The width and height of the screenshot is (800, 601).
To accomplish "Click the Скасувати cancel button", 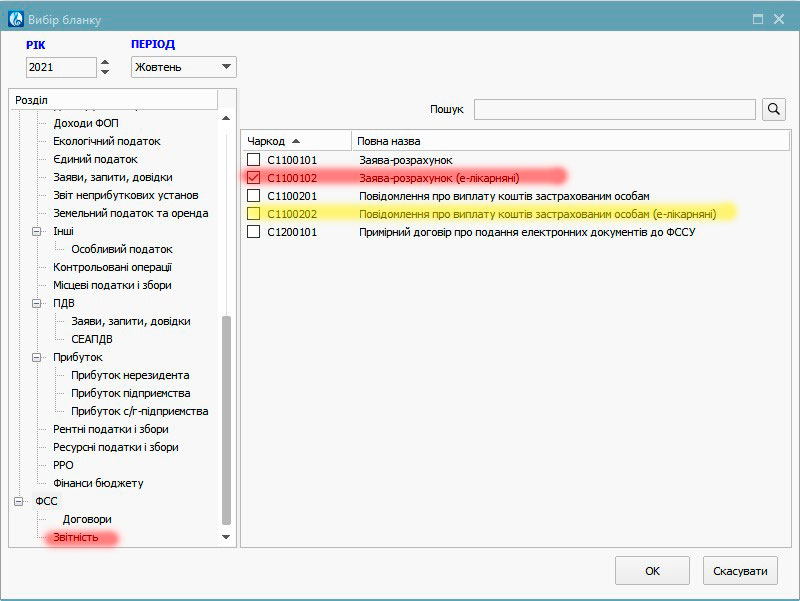I will coord(739,571).
